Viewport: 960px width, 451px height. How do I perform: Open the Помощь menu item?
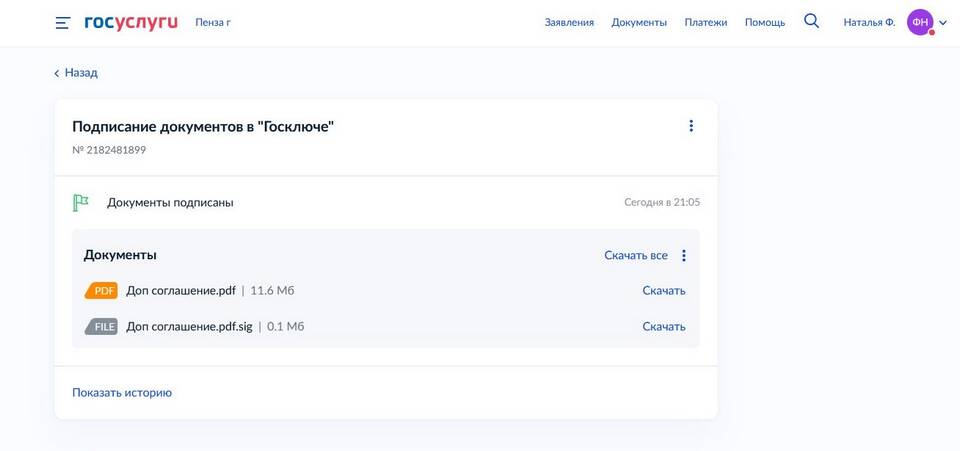(765, 22)
